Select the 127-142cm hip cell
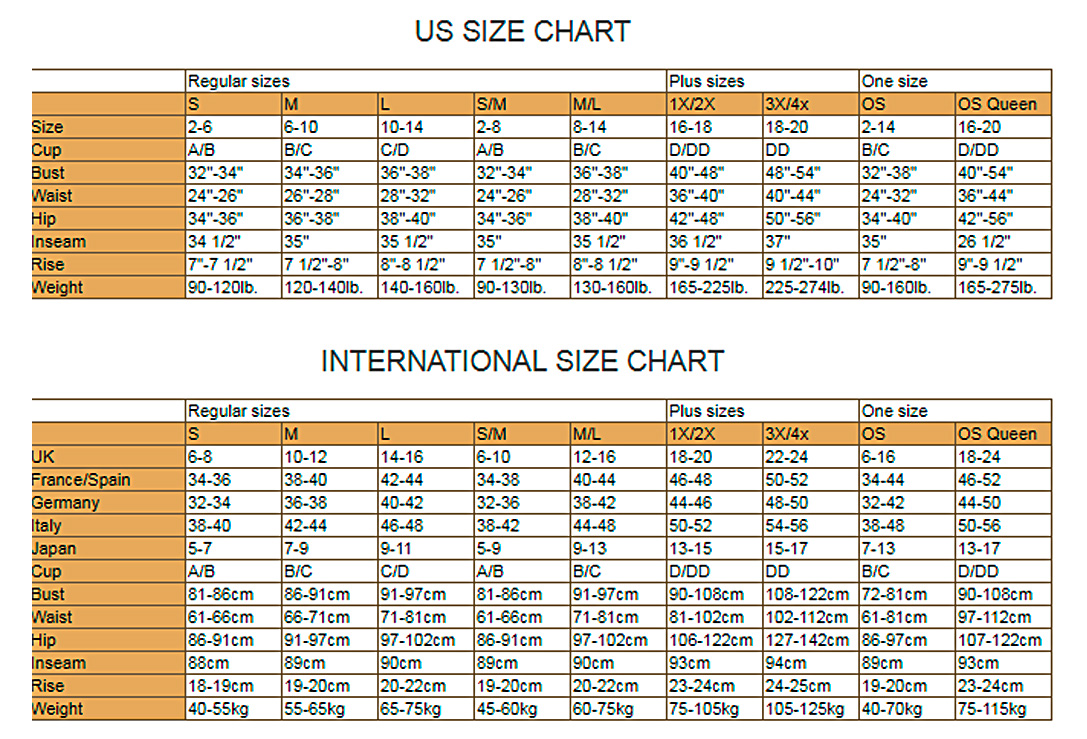The height and width of the screenshot is (739, 1087). (808, 641)
